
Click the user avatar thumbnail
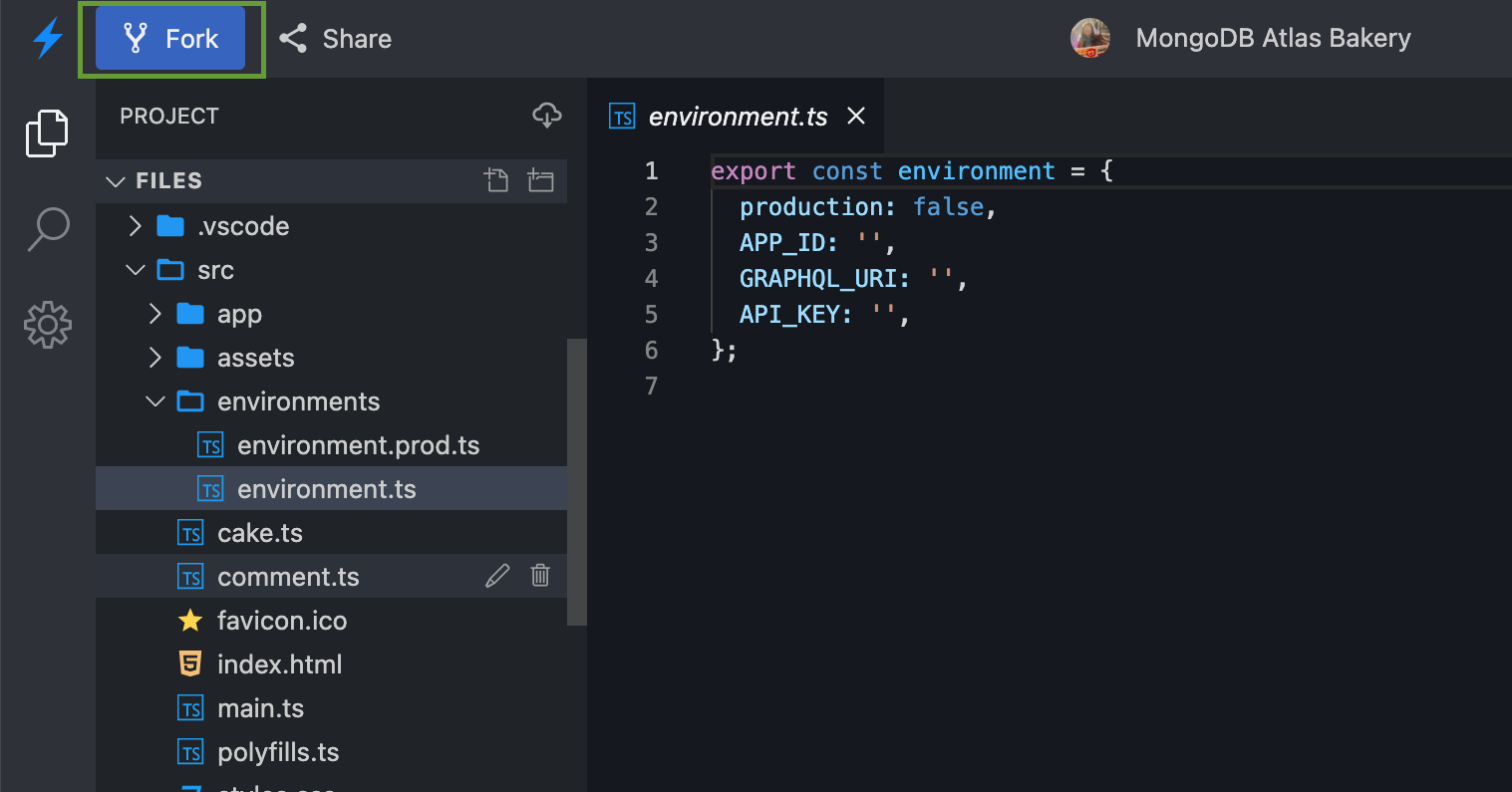click(x=1090, y=38)
